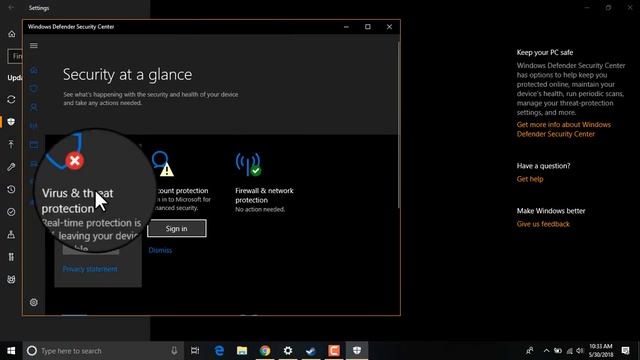Maximize the Windows Defender Security Center window
The image size is (640, 360).
368,27
